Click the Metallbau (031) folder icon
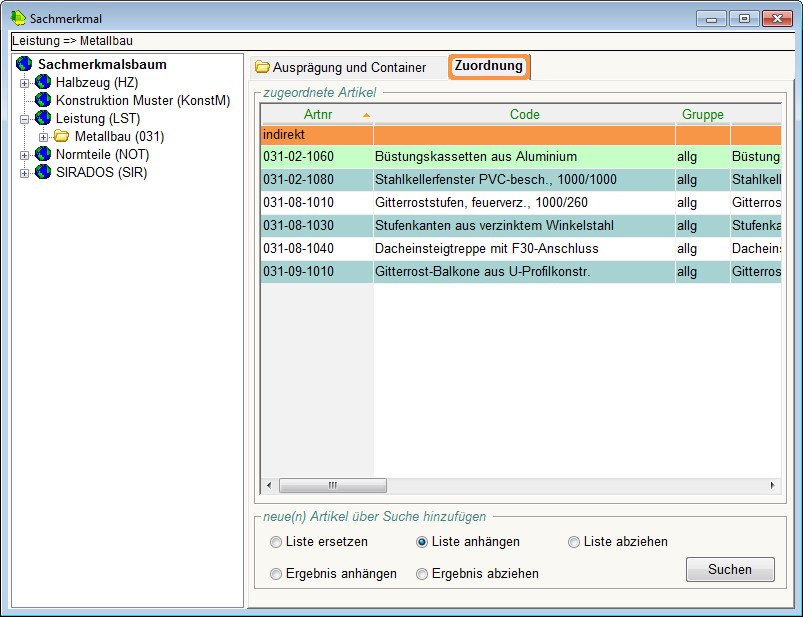The width and height of the screenshot is (803, 617). (x=61, y=136)
